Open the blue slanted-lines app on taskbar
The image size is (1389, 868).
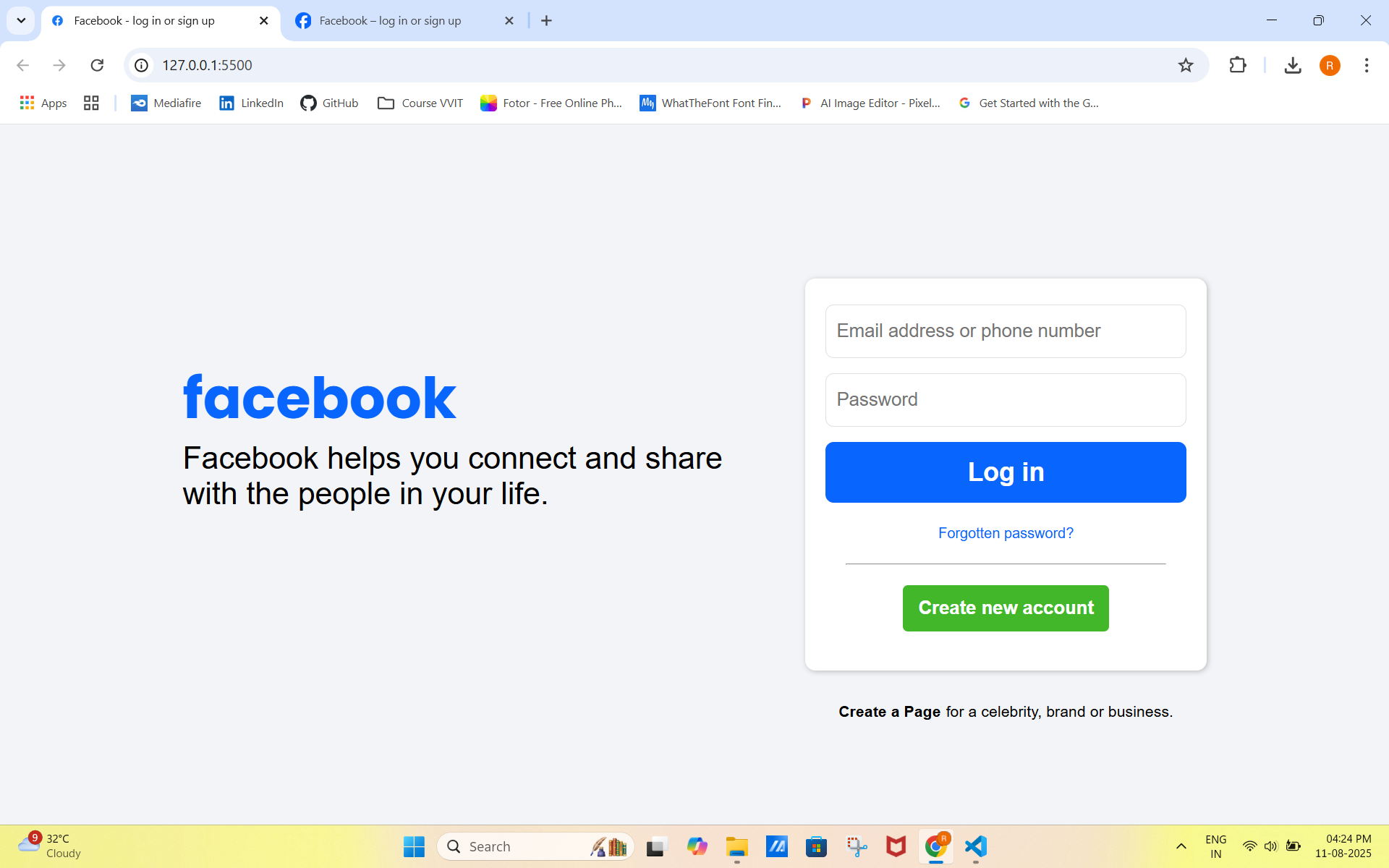[777, 846]
